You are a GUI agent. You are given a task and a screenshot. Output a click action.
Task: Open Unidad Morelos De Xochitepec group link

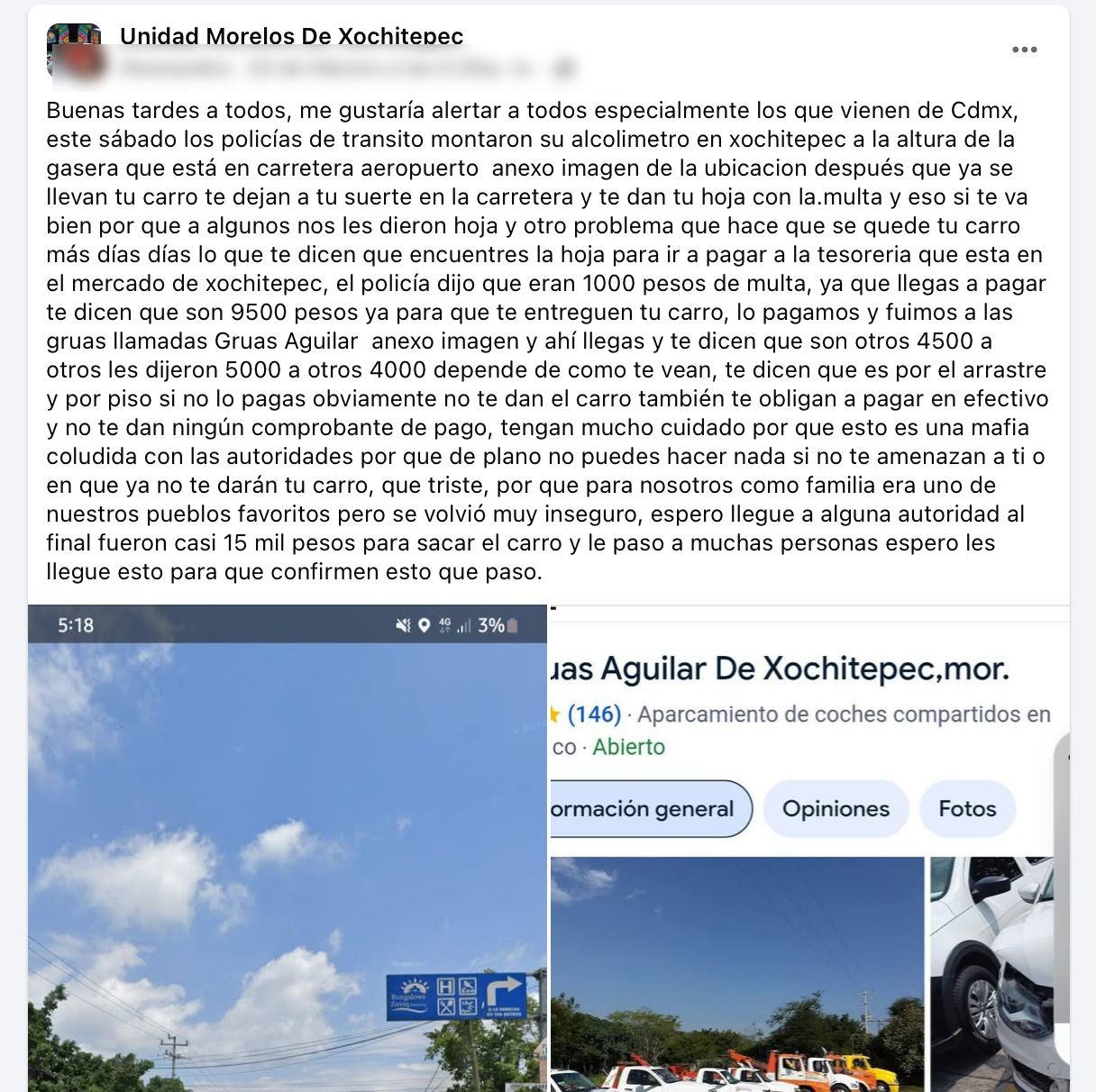click(291, 36)
